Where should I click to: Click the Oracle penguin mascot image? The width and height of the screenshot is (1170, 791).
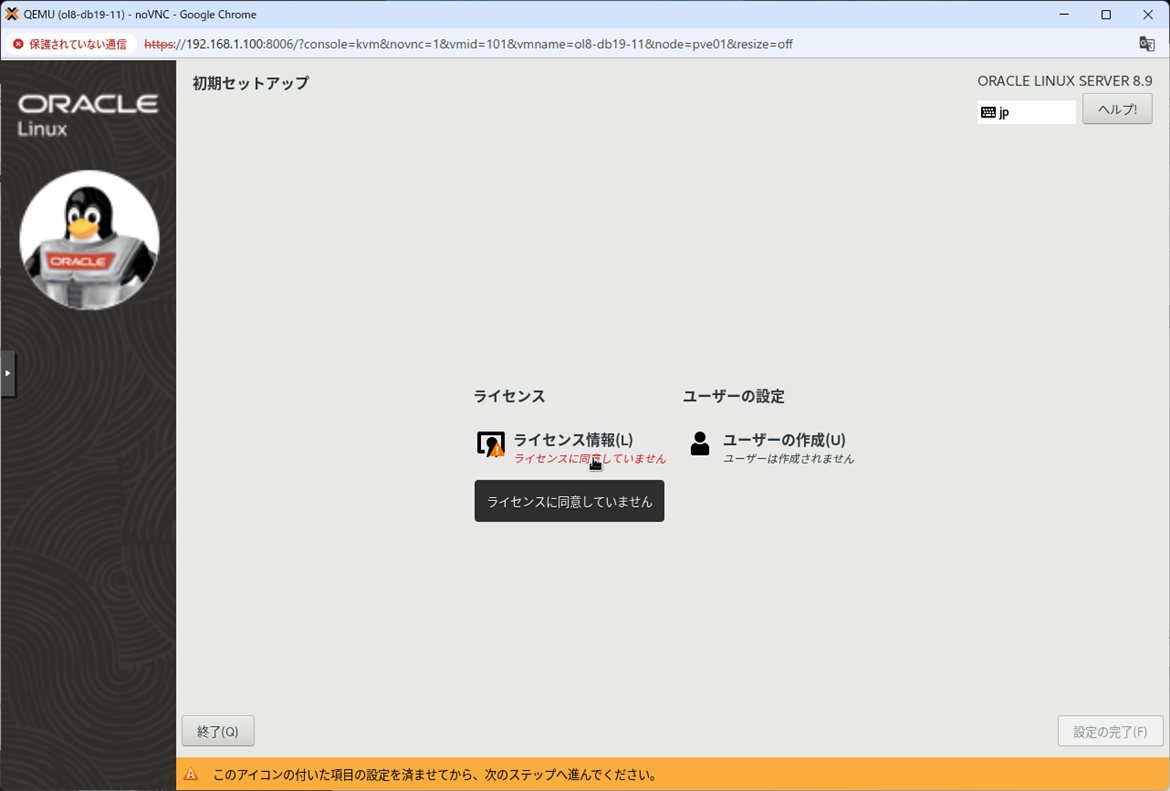[89, 240]
